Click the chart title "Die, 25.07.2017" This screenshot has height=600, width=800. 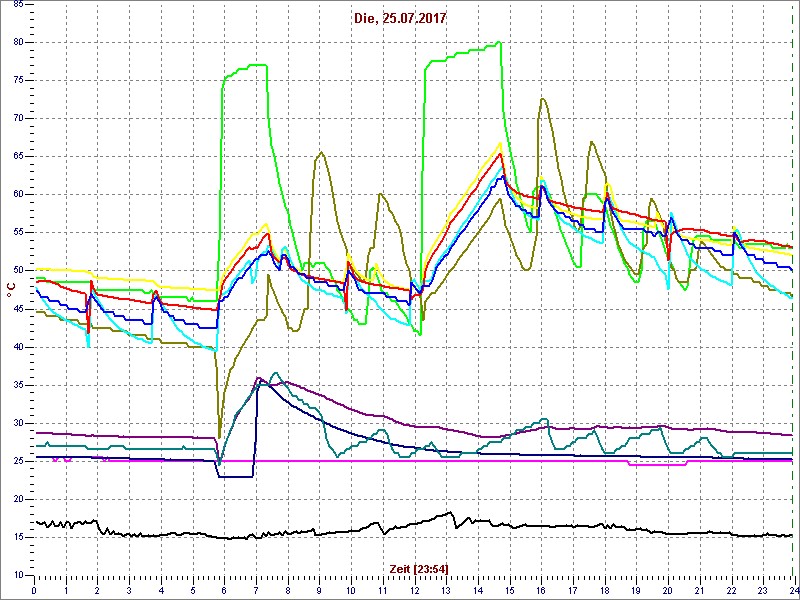[400, 19]
